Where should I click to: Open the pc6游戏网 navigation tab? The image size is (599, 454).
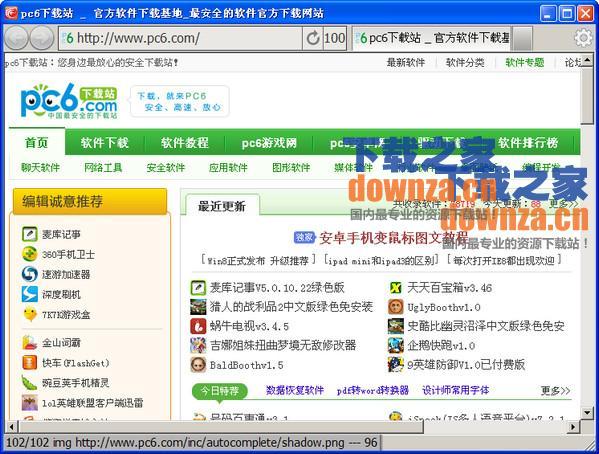269,143
